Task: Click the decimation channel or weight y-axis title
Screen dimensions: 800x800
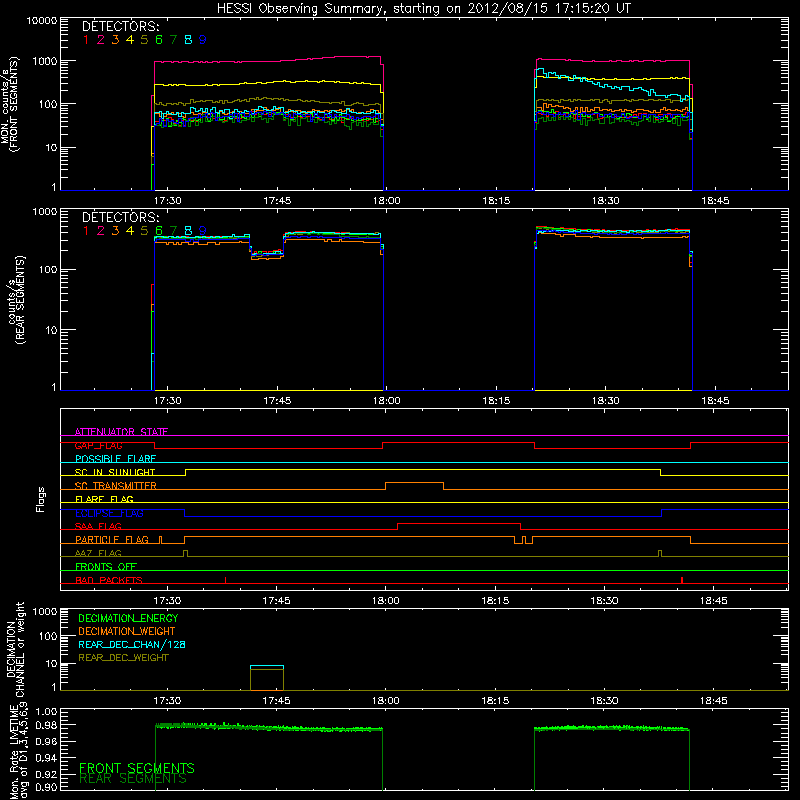Action: (14, 649)
